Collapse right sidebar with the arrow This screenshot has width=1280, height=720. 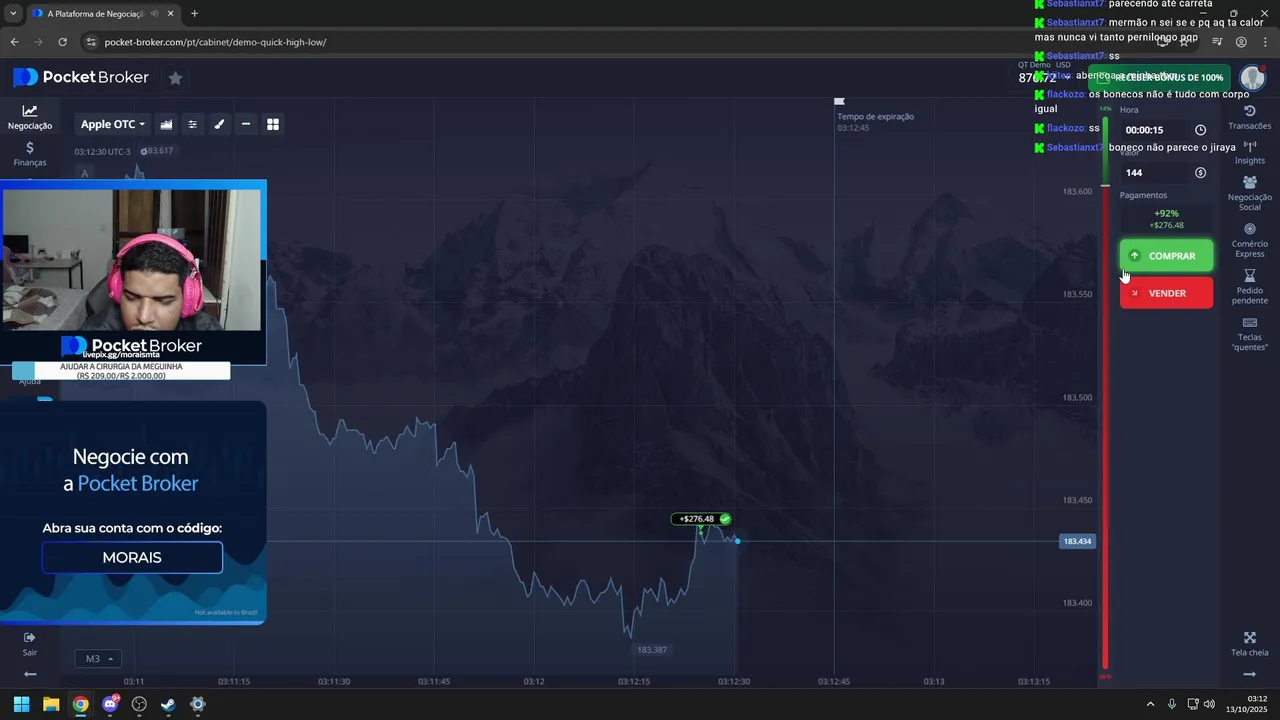[1249, 674]
